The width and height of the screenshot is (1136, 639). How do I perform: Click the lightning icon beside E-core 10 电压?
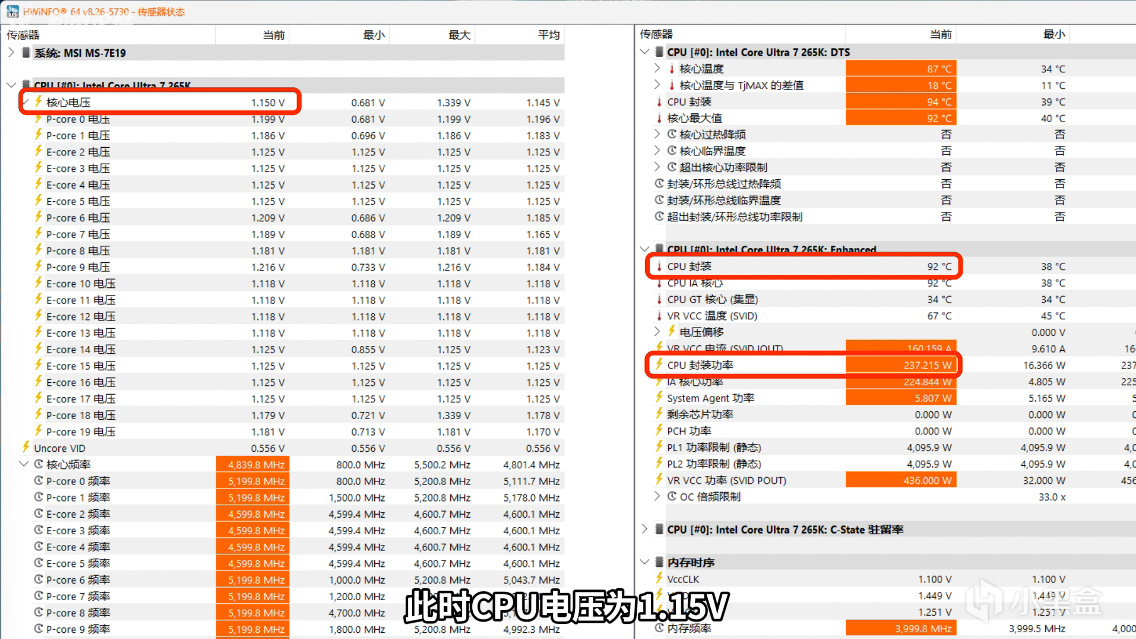tap(38, 283)
